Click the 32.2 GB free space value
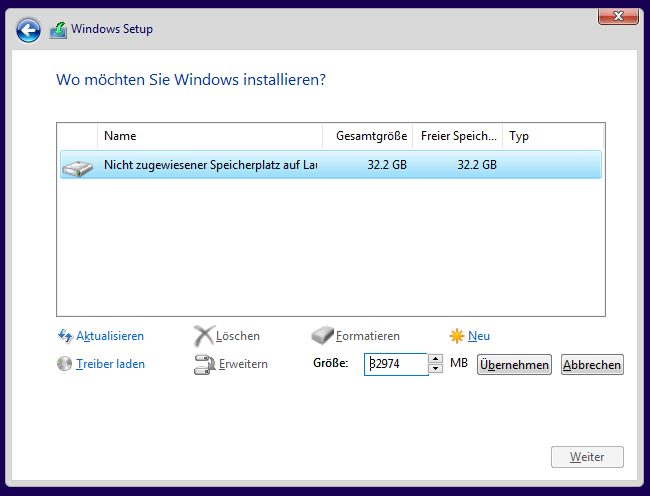 click(477, 165)
